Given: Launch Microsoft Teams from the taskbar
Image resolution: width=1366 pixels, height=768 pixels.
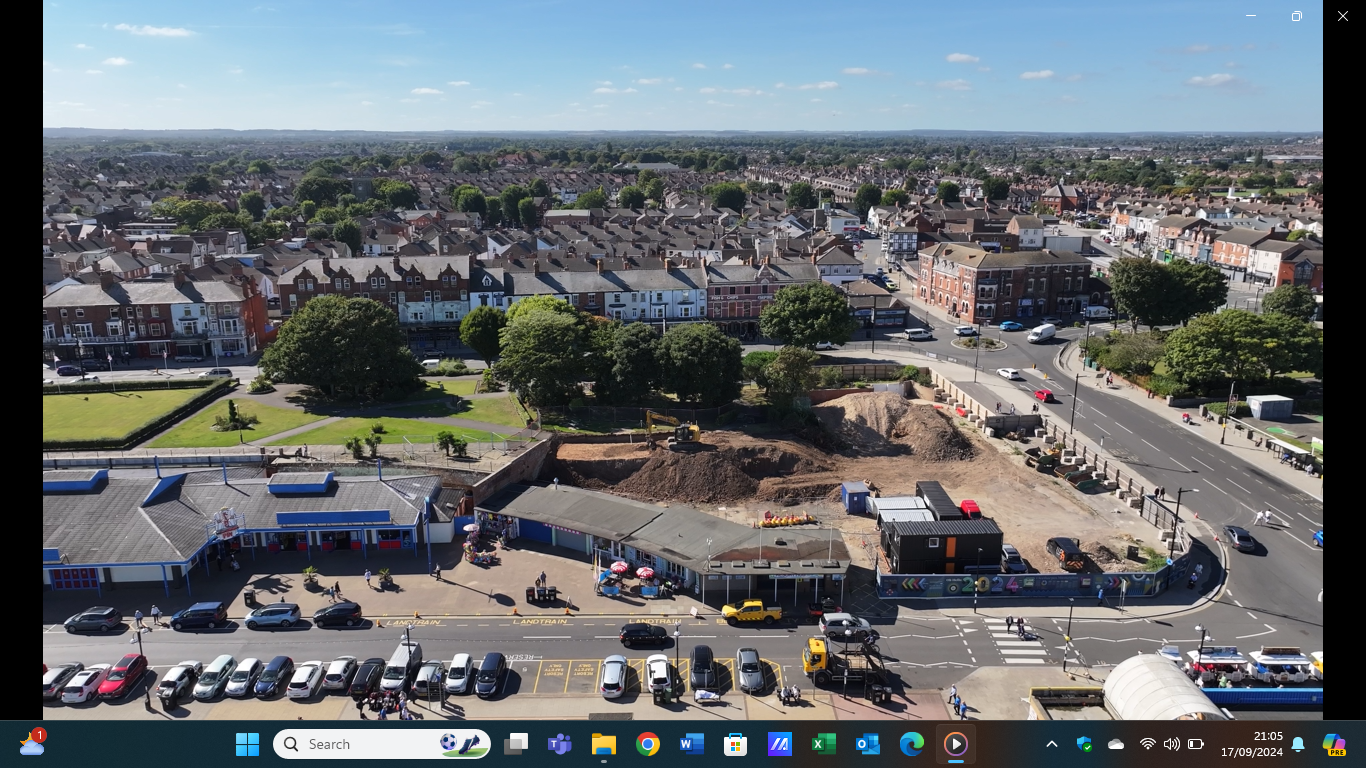Looking at the screenshot, I should [559, 744].
